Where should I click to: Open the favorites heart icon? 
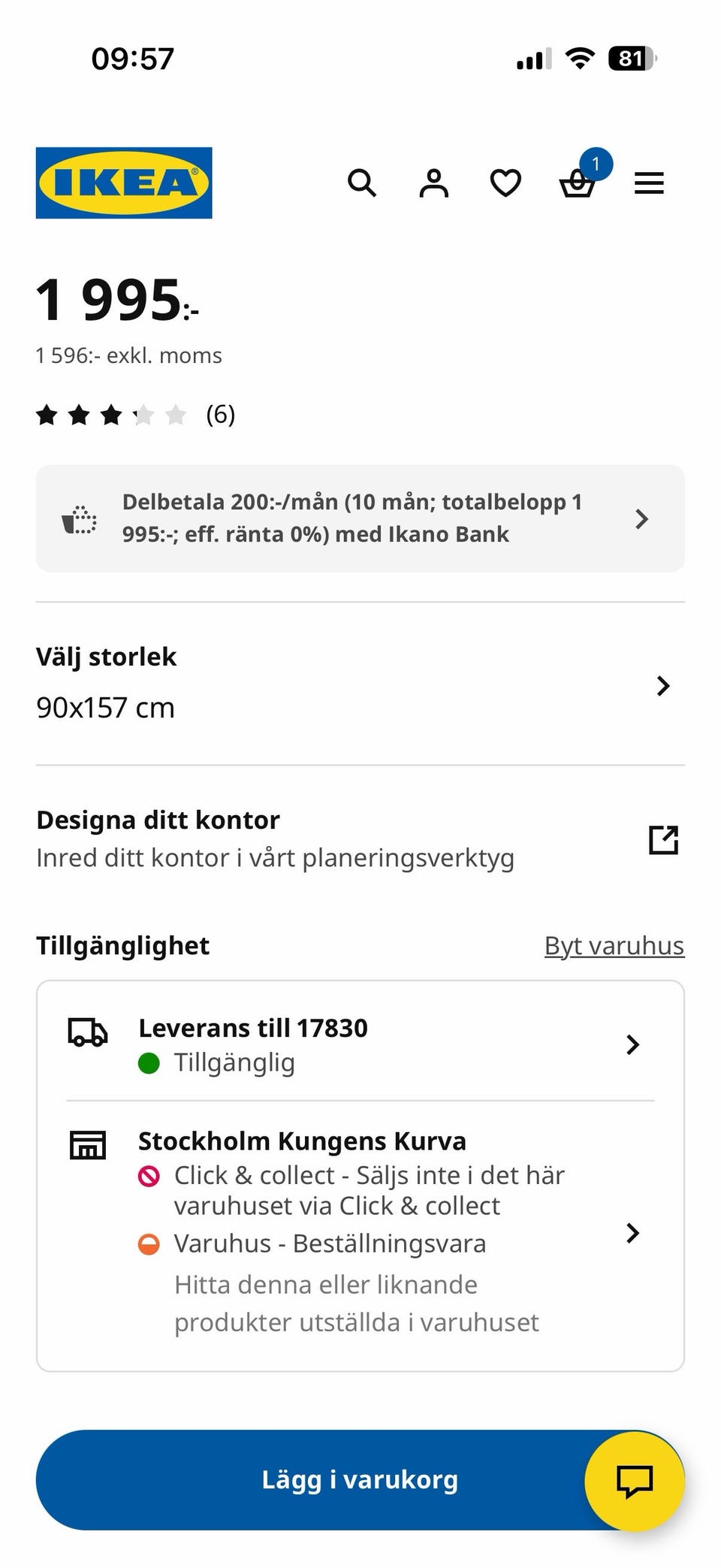[x=505, y=183]
